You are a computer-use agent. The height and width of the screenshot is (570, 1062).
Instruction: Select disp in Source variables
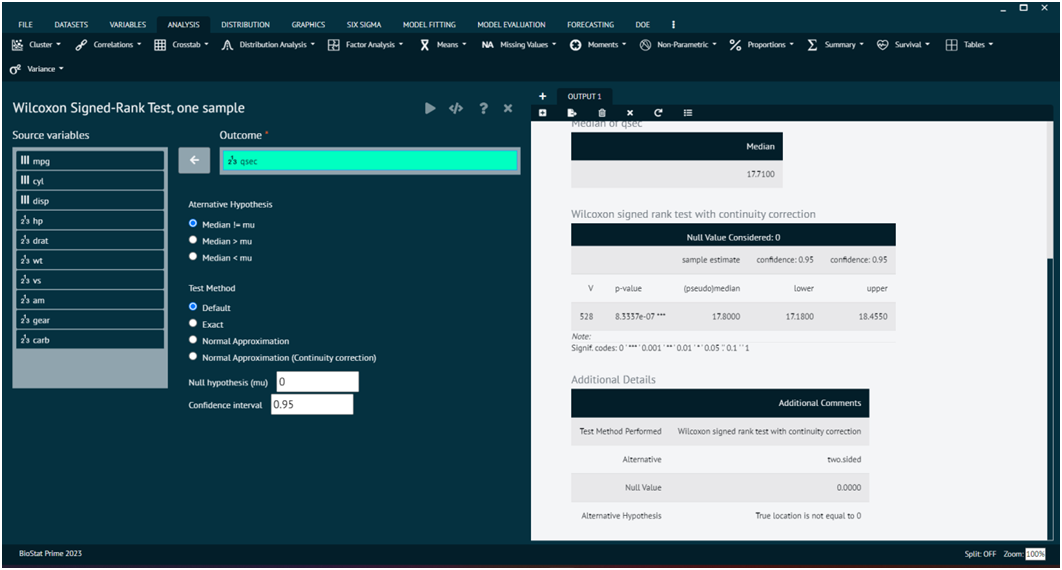(90, 200)
